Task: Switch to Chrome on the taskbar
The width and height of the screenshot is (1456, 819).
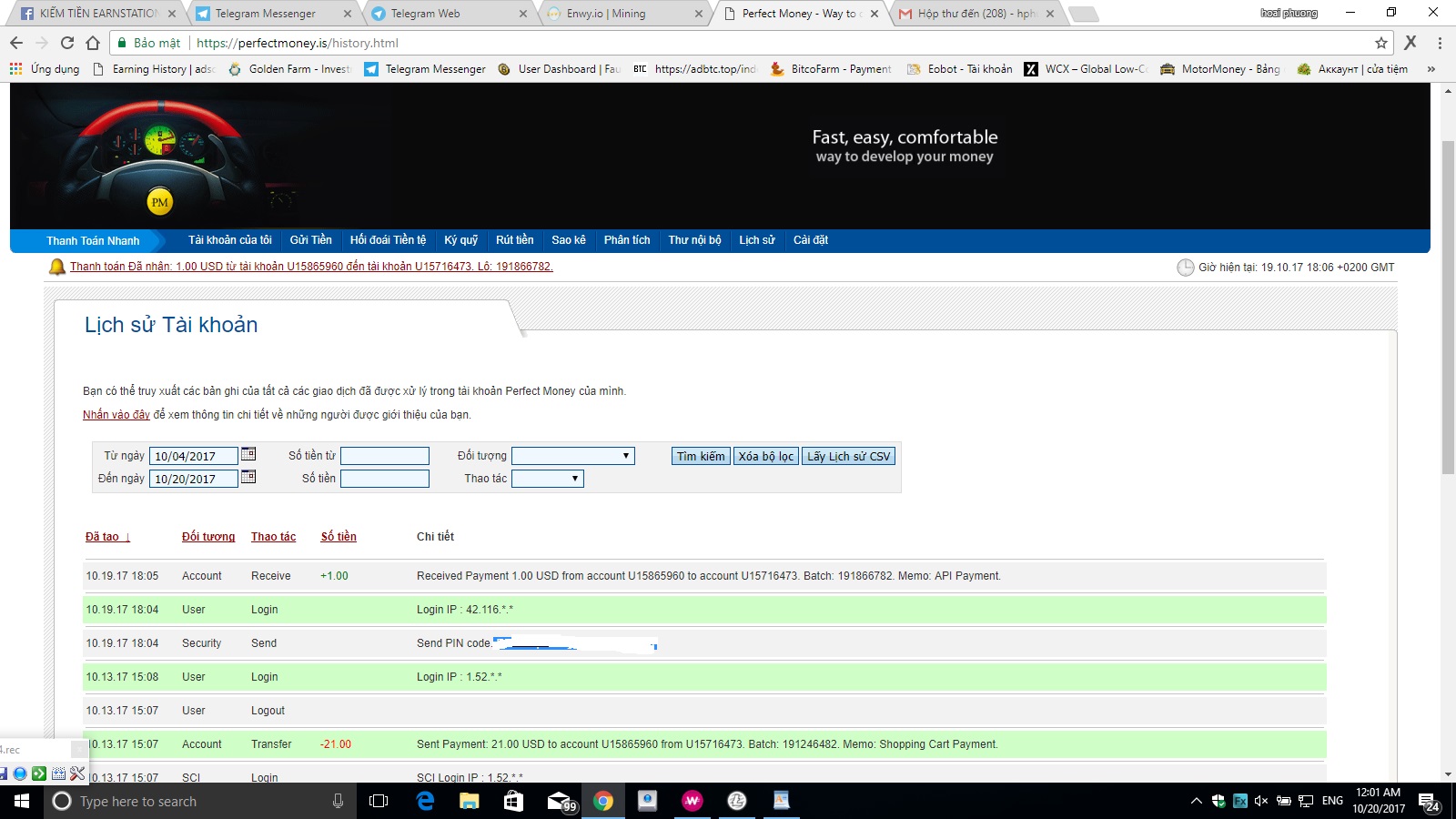Action: tap(602, 801)
